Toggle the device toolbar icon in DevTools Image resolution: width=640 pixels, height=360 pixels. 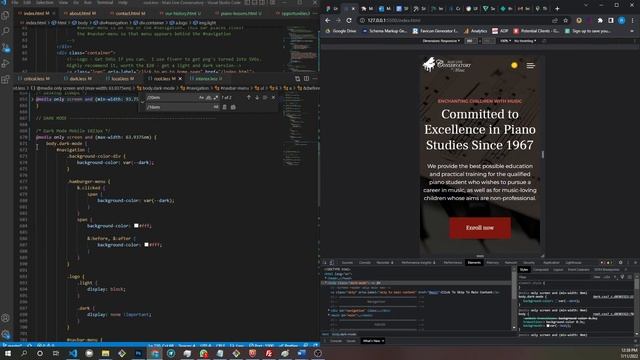pyautogui.click(x=332, y=262)
